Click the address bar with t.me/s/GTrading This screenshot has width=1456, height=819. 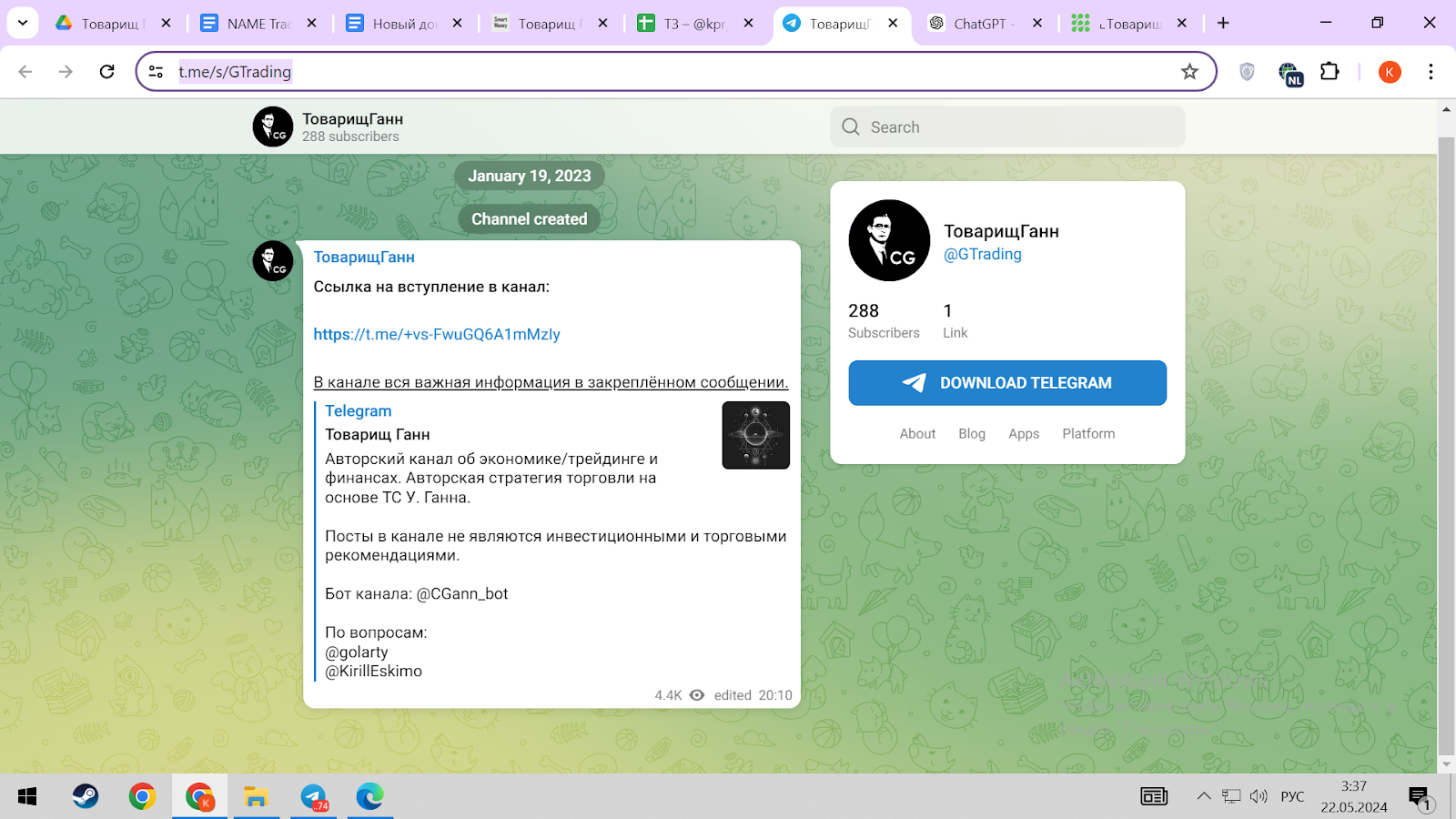[x=675, y=72]
